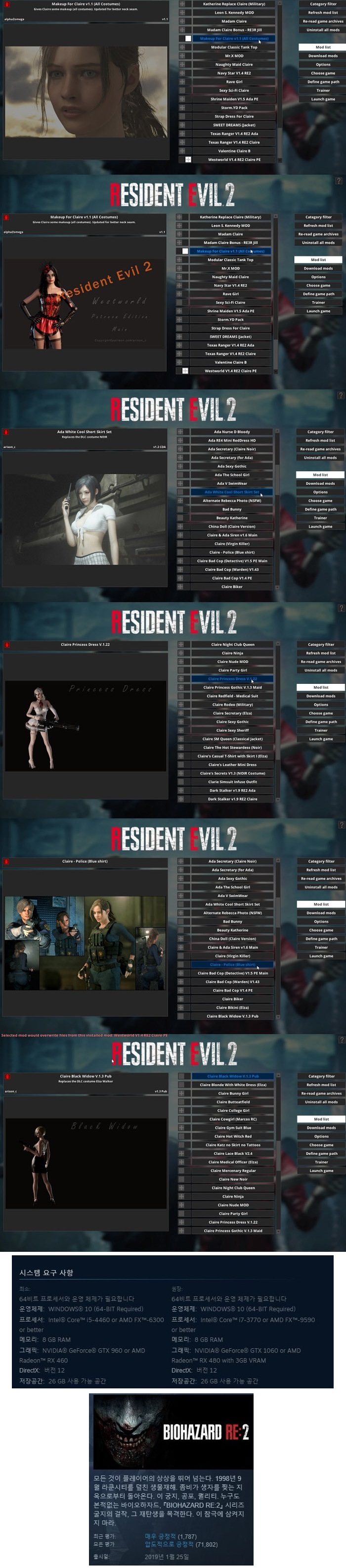Select Claire Katz no Skirt no Tattoos mod
Screen dimensions: 346x1568
pos(233,1145)
